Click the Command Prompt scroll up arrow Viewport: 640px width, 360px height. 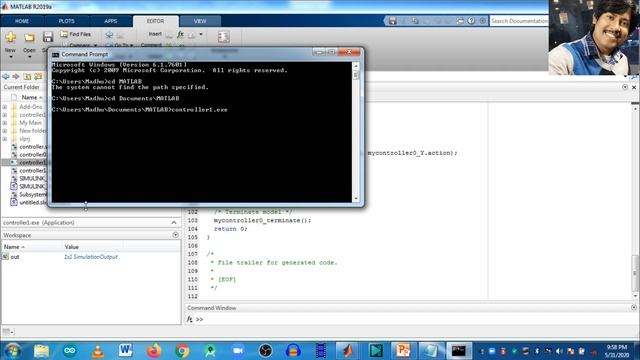[x=356, y=66]
